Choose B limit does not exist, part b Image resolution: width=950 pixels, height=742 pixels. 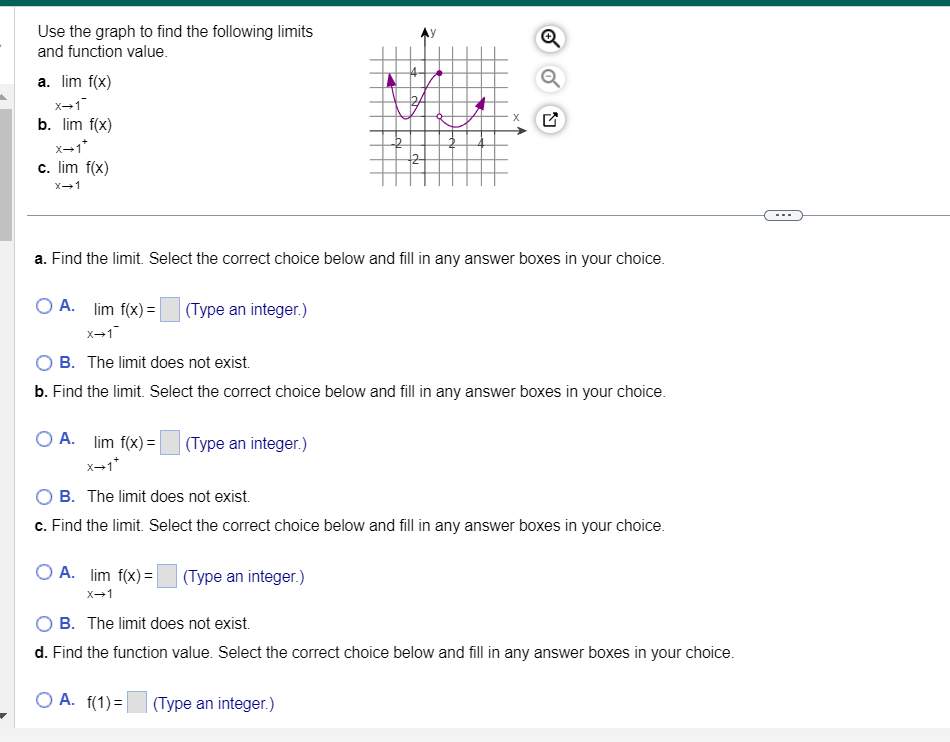point(44,497)
